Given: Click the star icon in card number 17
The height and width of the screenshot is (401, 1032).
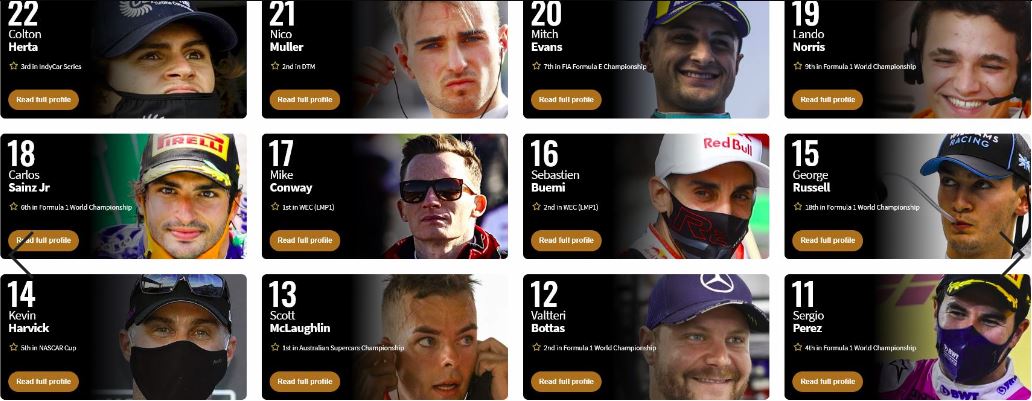Looking at the screenshot, I should [x=275, y=207].
